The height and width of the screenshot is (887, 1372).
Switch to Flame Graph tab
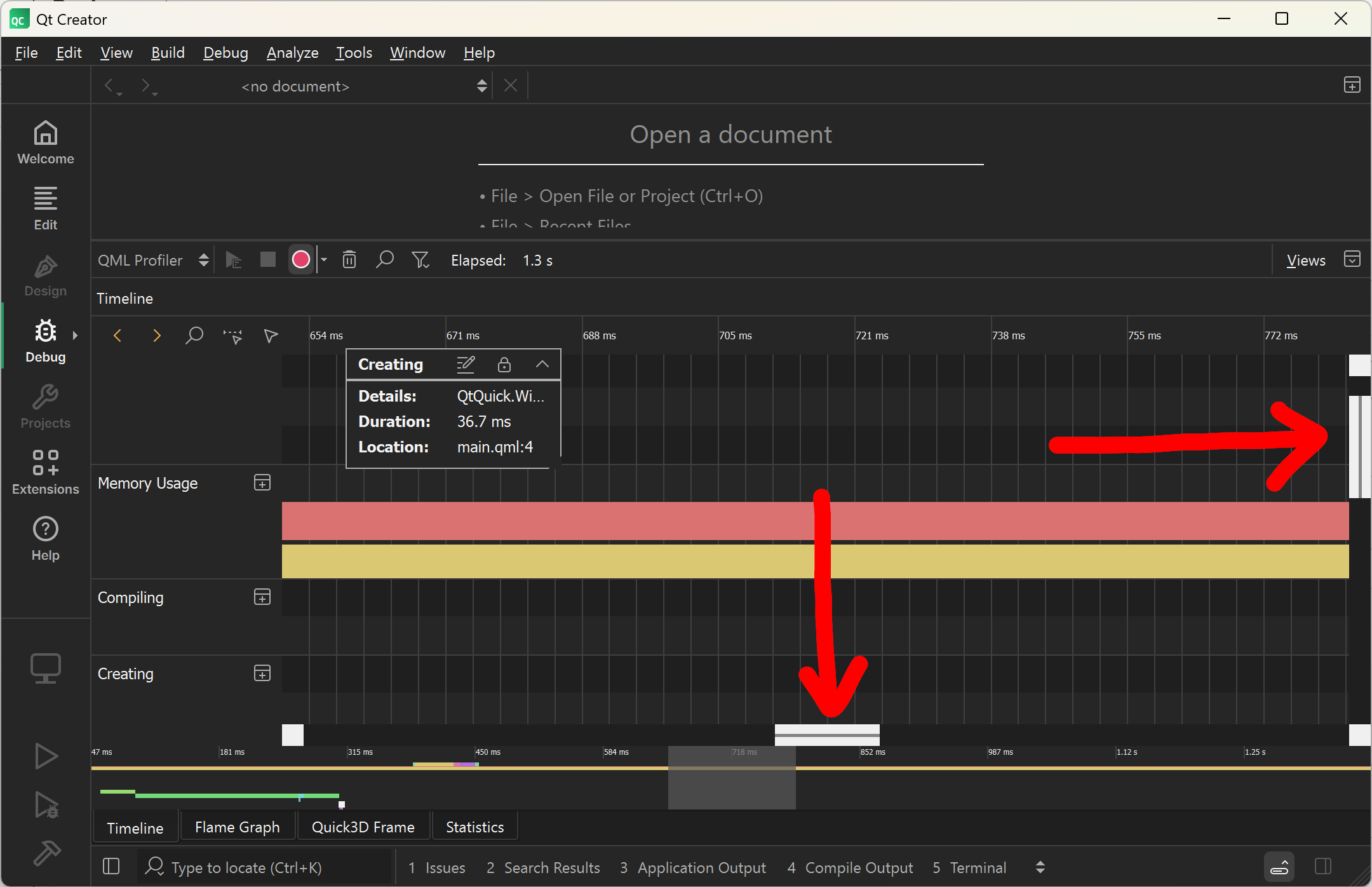pyautogui.click(x=237, y=827)
